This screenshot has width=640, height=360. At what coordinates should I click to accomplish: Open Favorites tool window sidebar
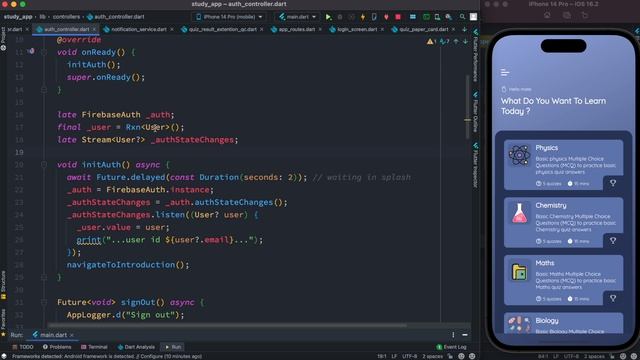point(3,322)
